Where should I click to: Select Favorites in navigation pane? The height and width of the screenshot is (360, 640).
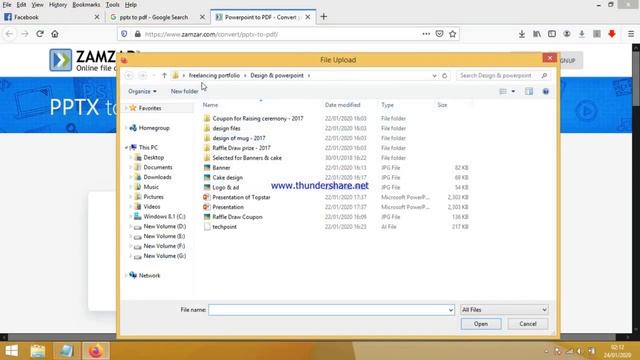(x=149, y=108)
